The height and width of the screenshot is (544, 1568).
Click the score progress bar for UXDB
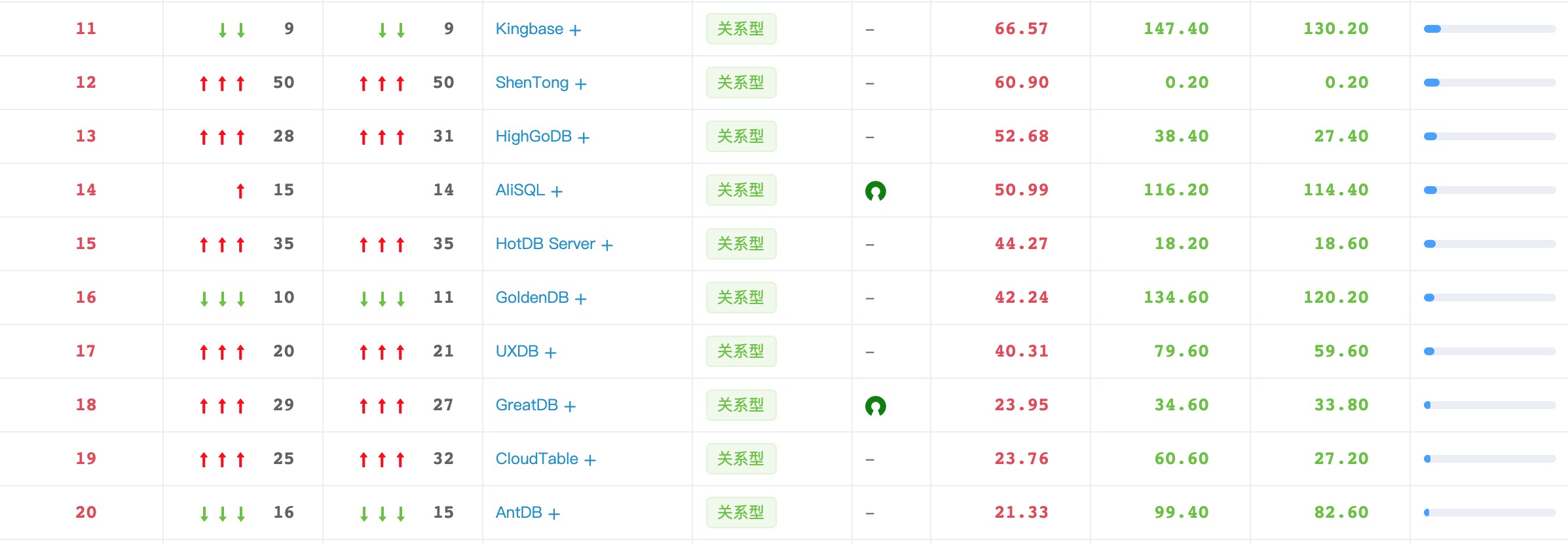(1490, 351)
